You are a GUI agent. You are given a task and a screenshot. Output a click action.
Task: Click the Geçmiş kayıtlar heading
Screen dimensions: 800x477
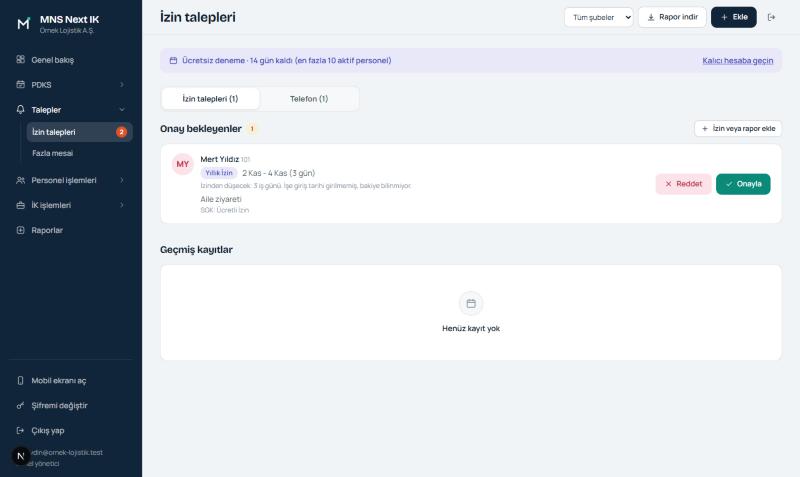(196, 249)
